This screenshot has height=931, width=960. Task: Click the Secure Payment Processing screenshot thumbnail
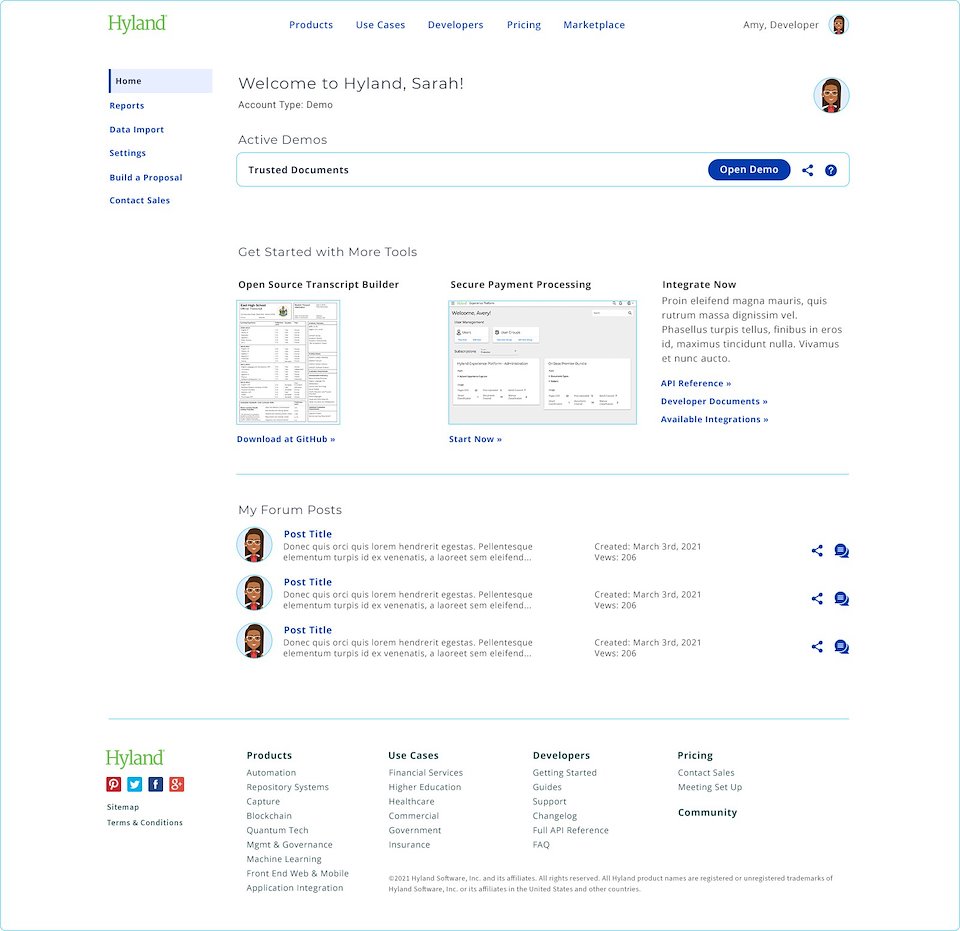542,362
